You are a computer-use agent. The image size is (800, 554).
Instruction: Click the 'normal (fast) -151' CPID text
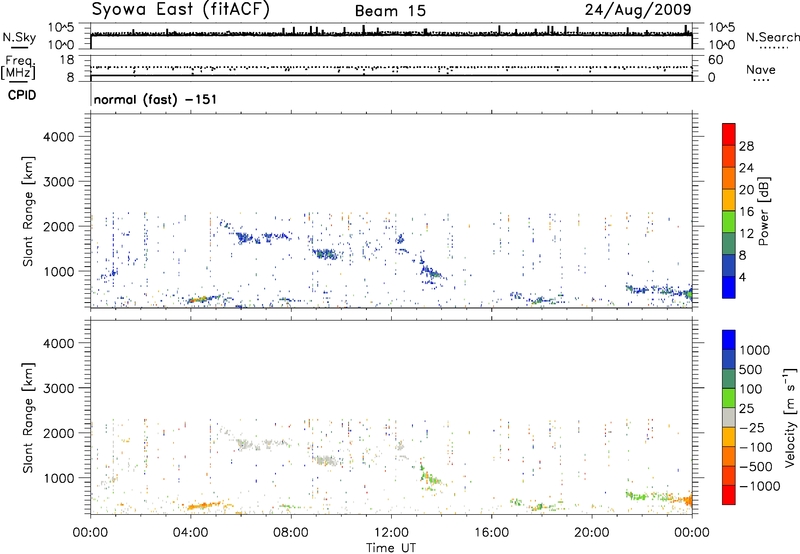tap(155, 99)
